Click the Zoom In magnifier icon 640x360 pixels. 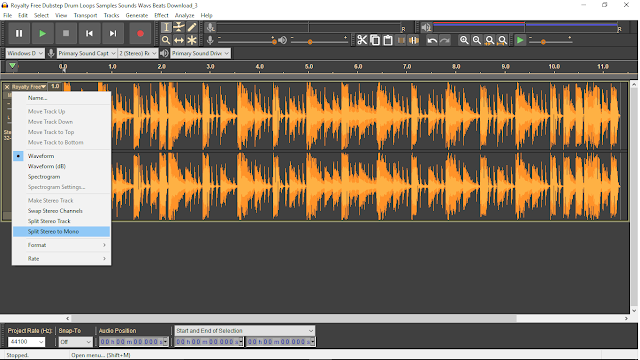point(464,40)
